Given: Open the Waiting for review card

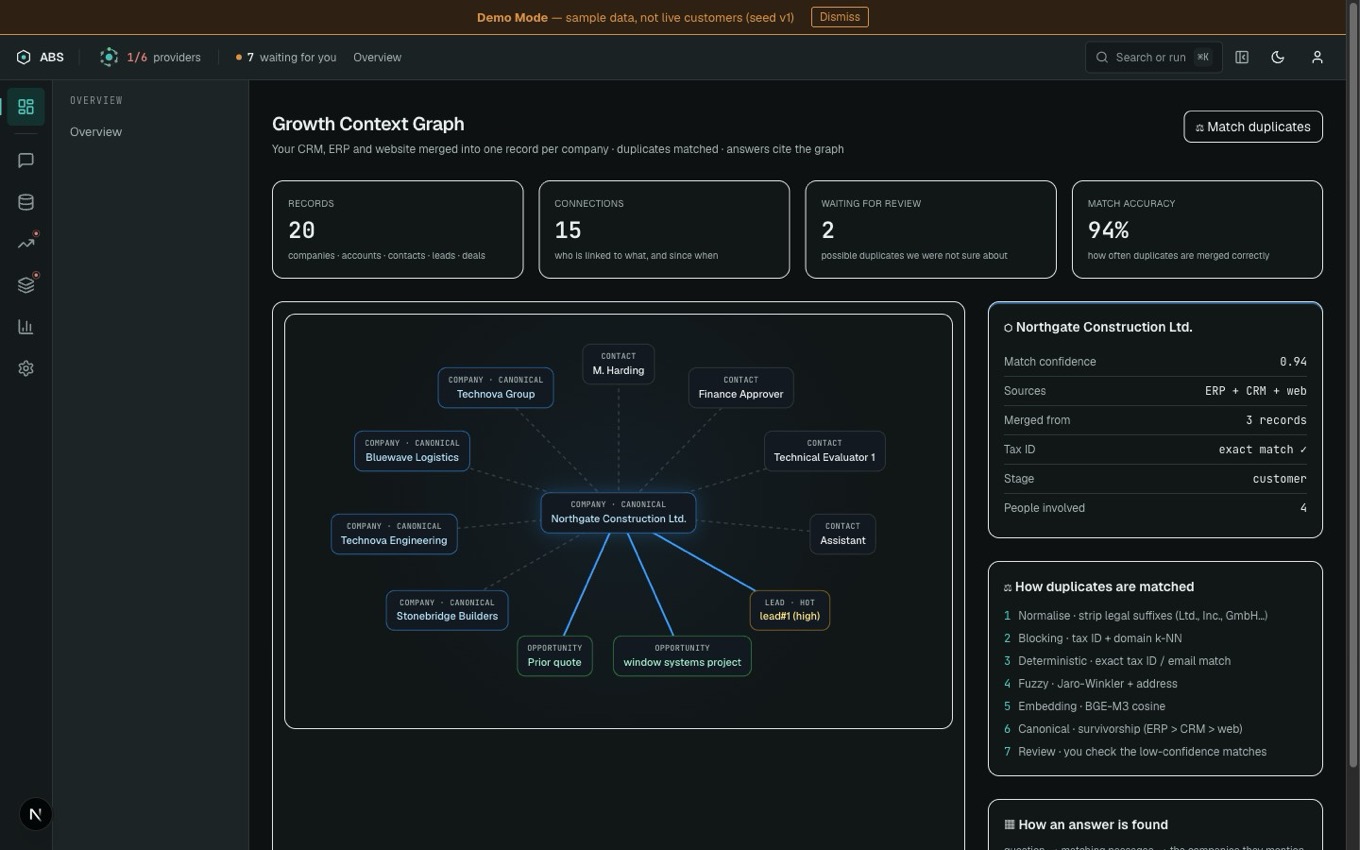Looking at the screenshot, I should click(x=930, y=229).
